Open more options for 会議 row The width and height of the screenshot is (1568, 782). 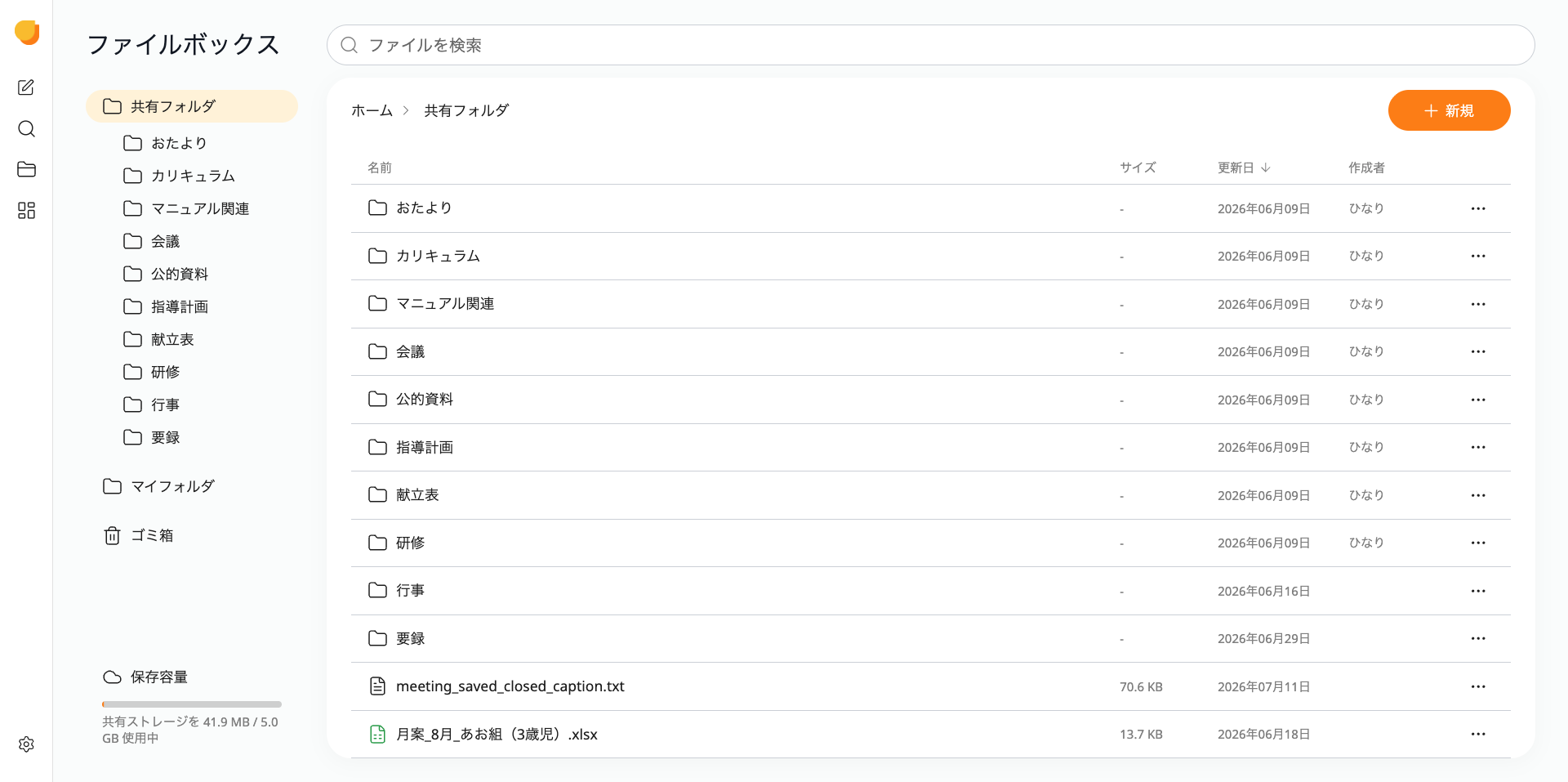point(1478,351)
